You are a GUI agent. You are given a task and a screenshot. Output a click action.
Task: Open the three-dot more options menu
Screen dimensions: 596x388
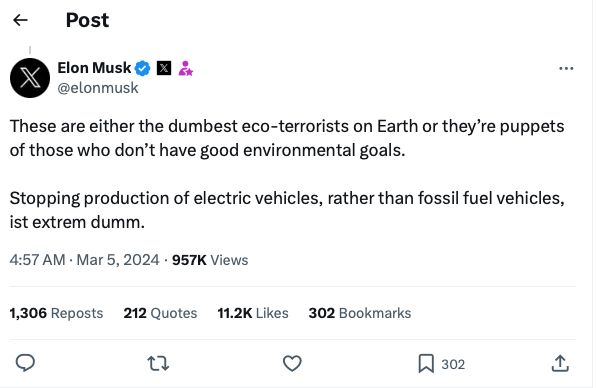(x=566, y=68)
